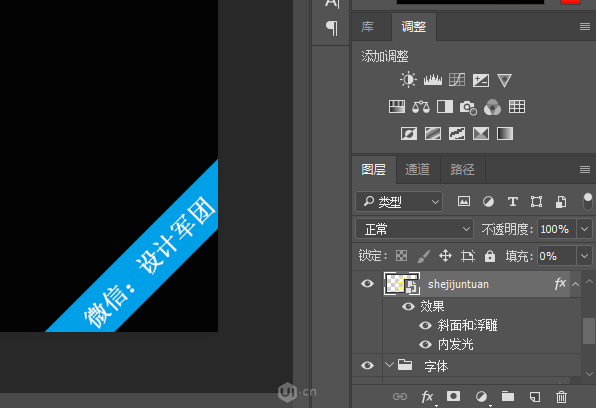
Task: Add a Photo Filter adjustment
Action: coord(468,107)
